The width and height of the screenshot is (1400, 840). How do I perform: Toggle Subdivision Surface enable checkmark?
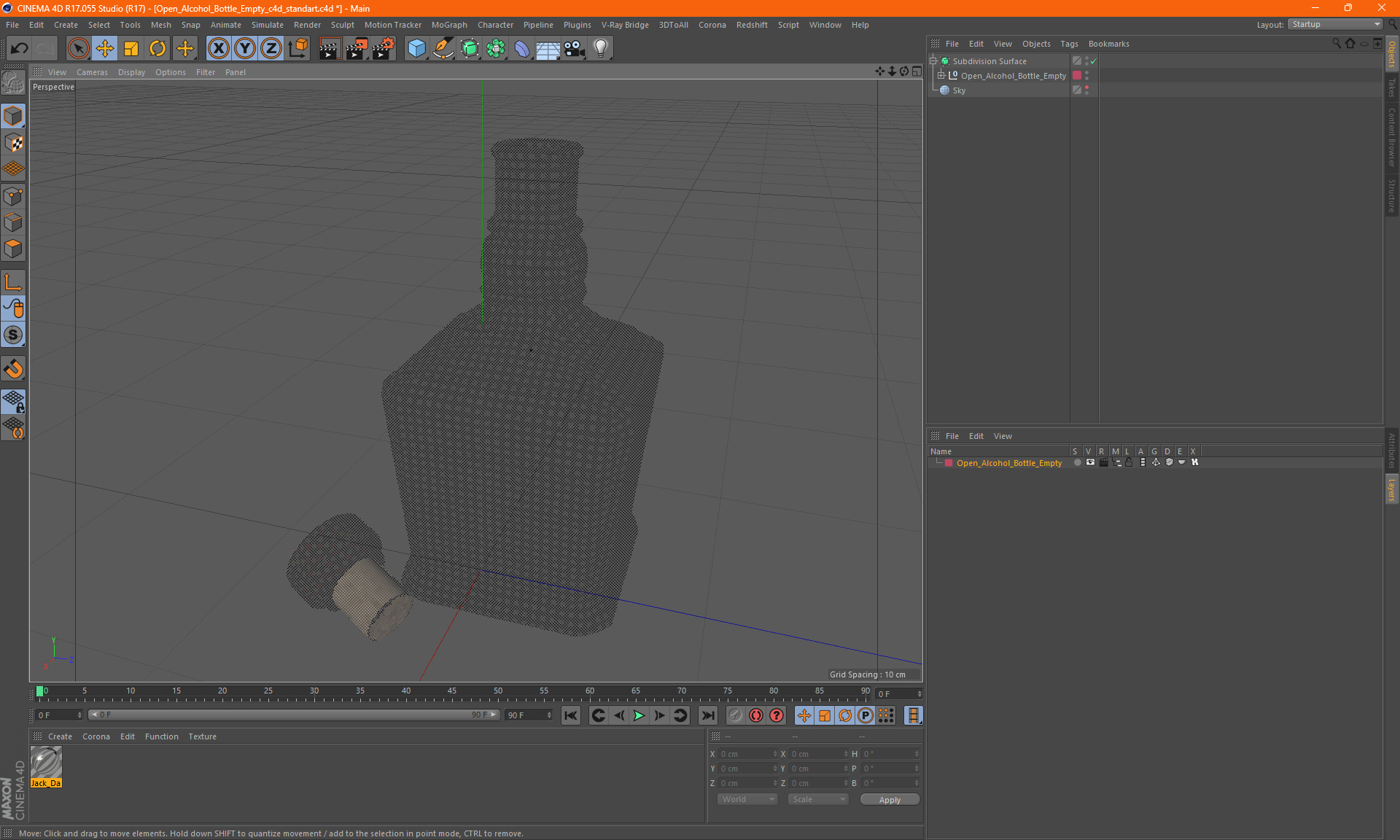pos(1093,61)
